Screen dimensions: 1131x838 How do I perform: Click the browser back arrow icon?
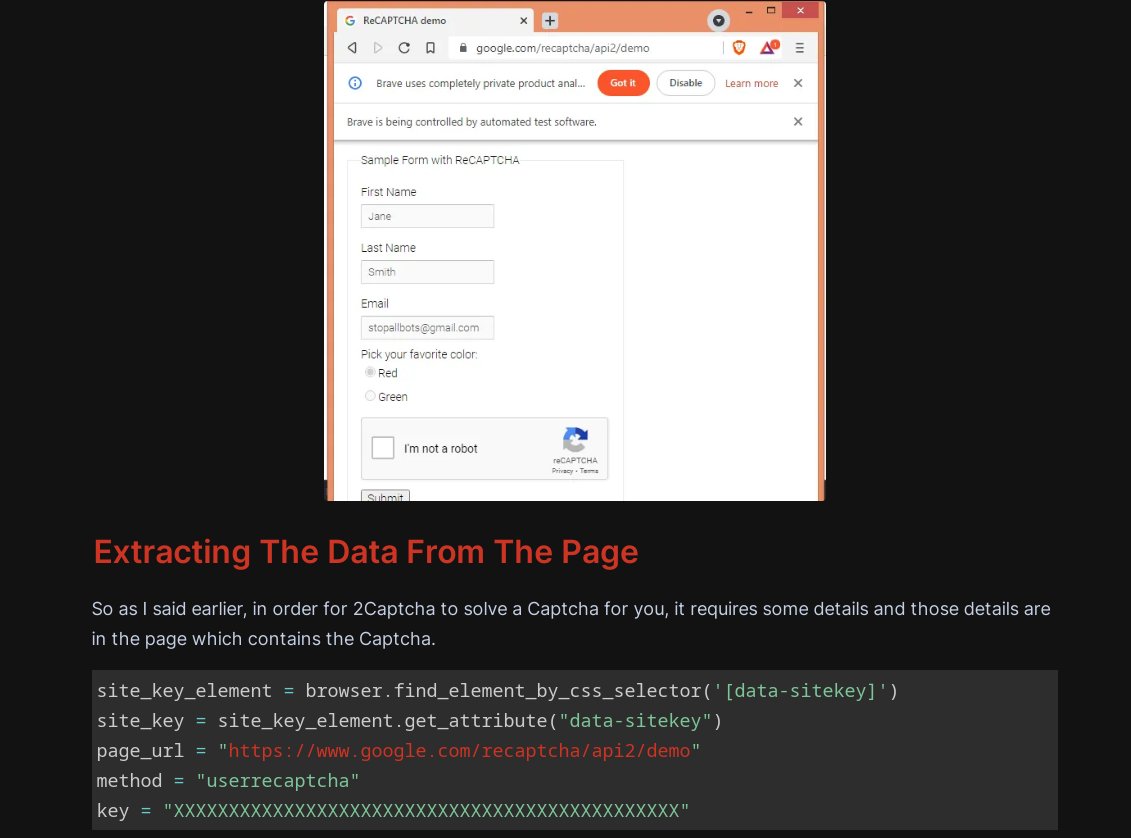[x=352, y=48]
